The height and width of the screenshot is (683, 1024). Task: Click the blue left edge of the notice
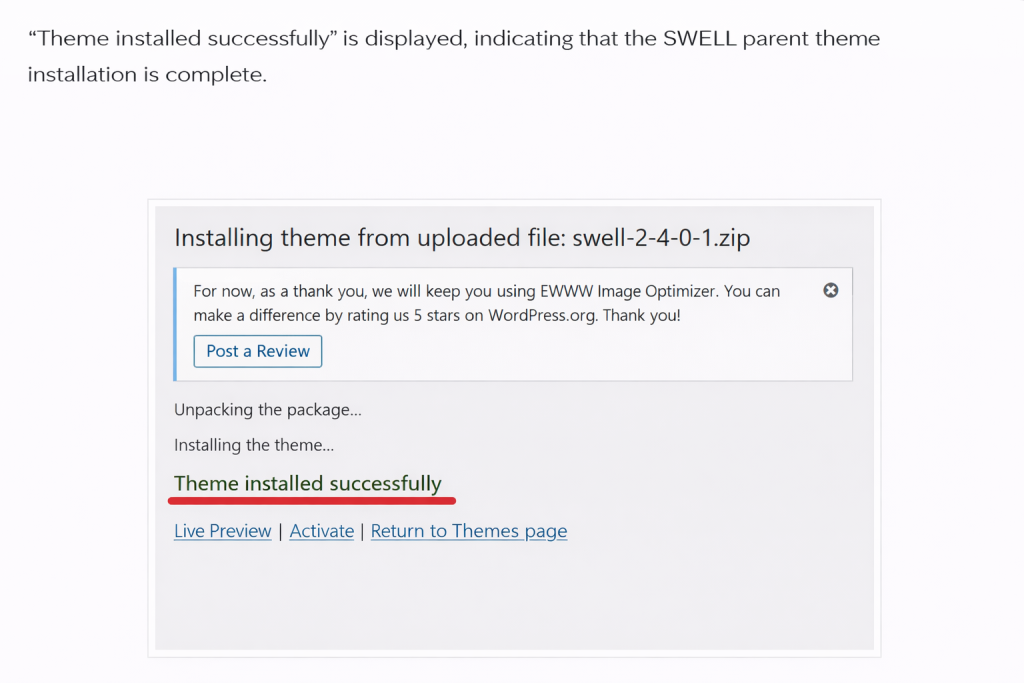177,323
